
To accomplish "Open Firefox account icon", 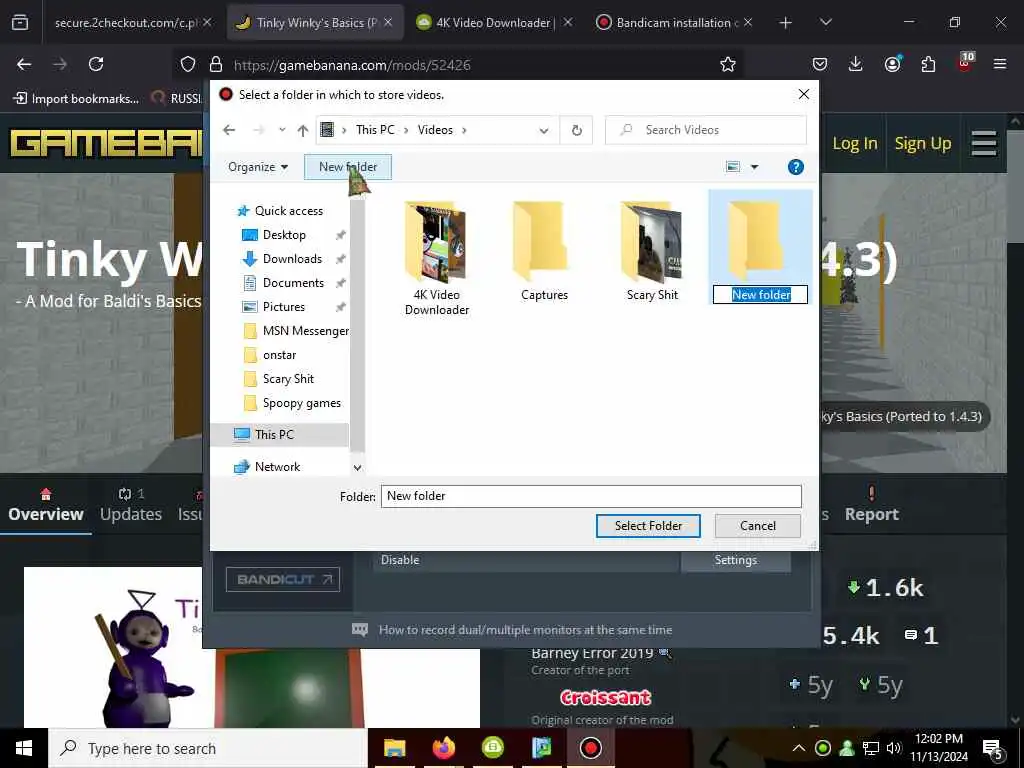I will point(892,64).
